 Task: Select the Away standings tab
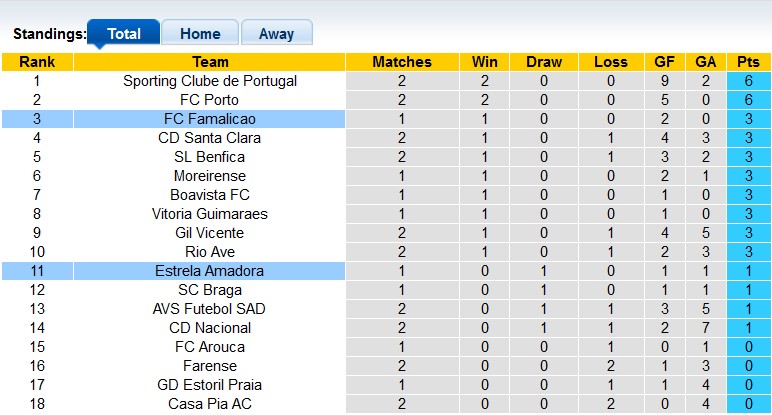[276, 33]
